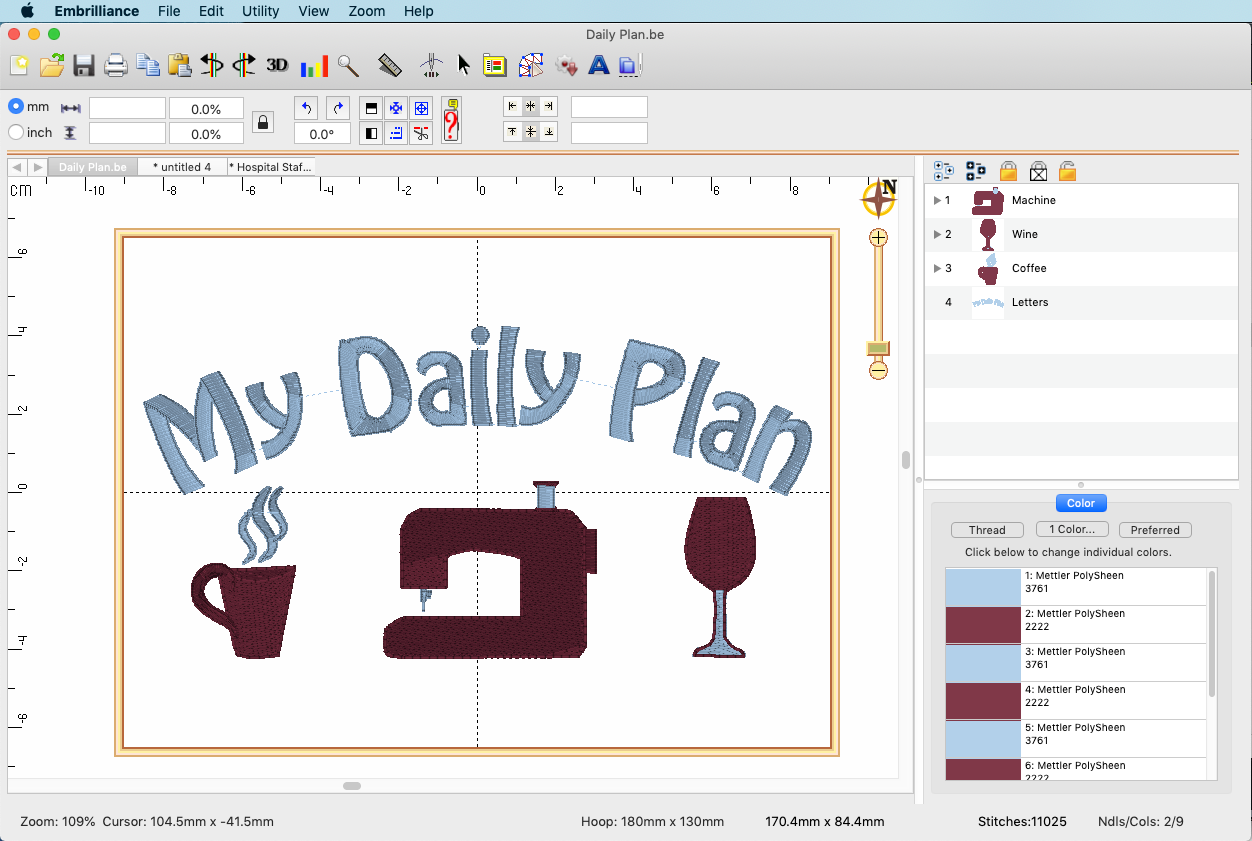Expand the Wine object tree item

click(x=937, y=234)
